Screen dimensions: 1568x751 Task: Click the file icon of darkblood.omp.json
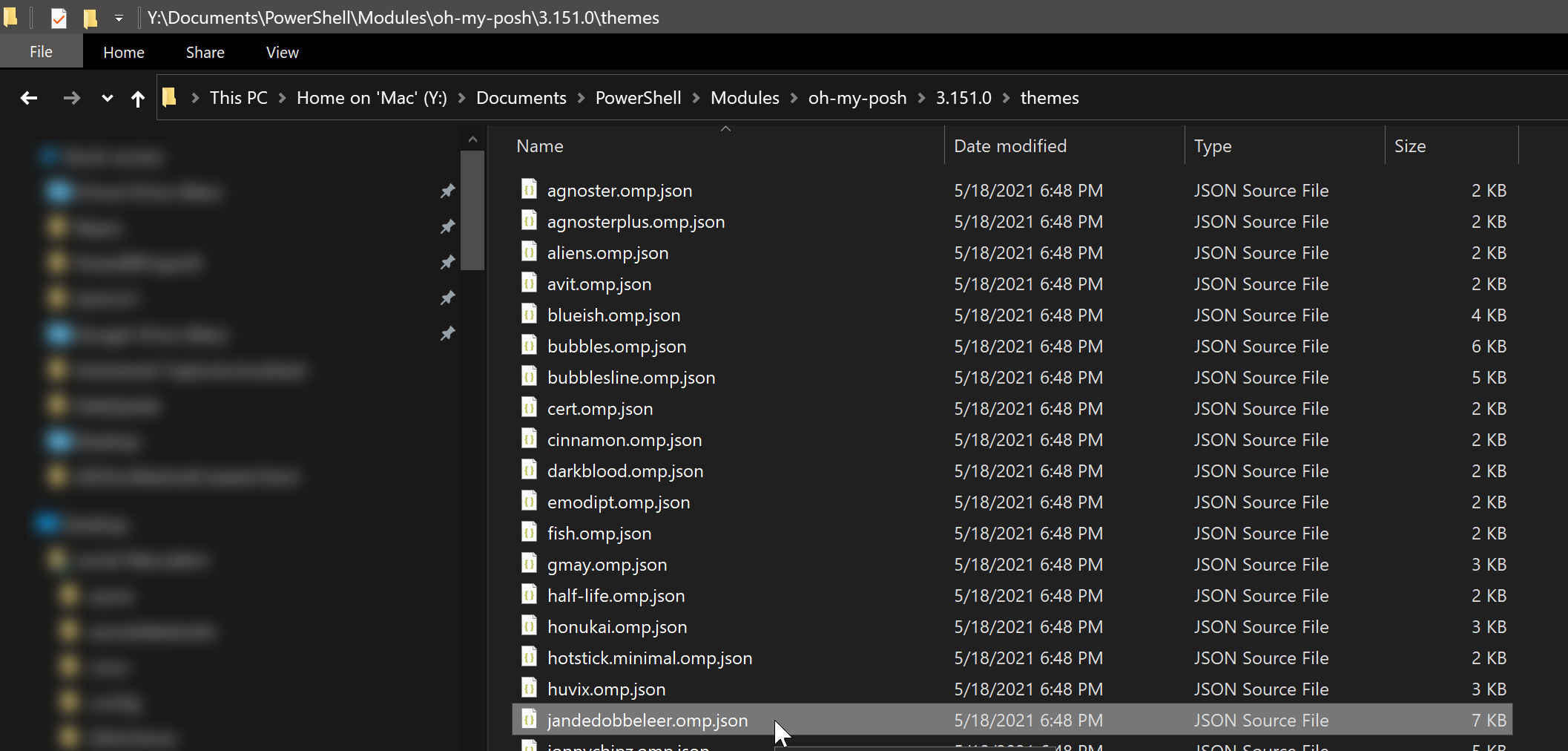point(529,470)
